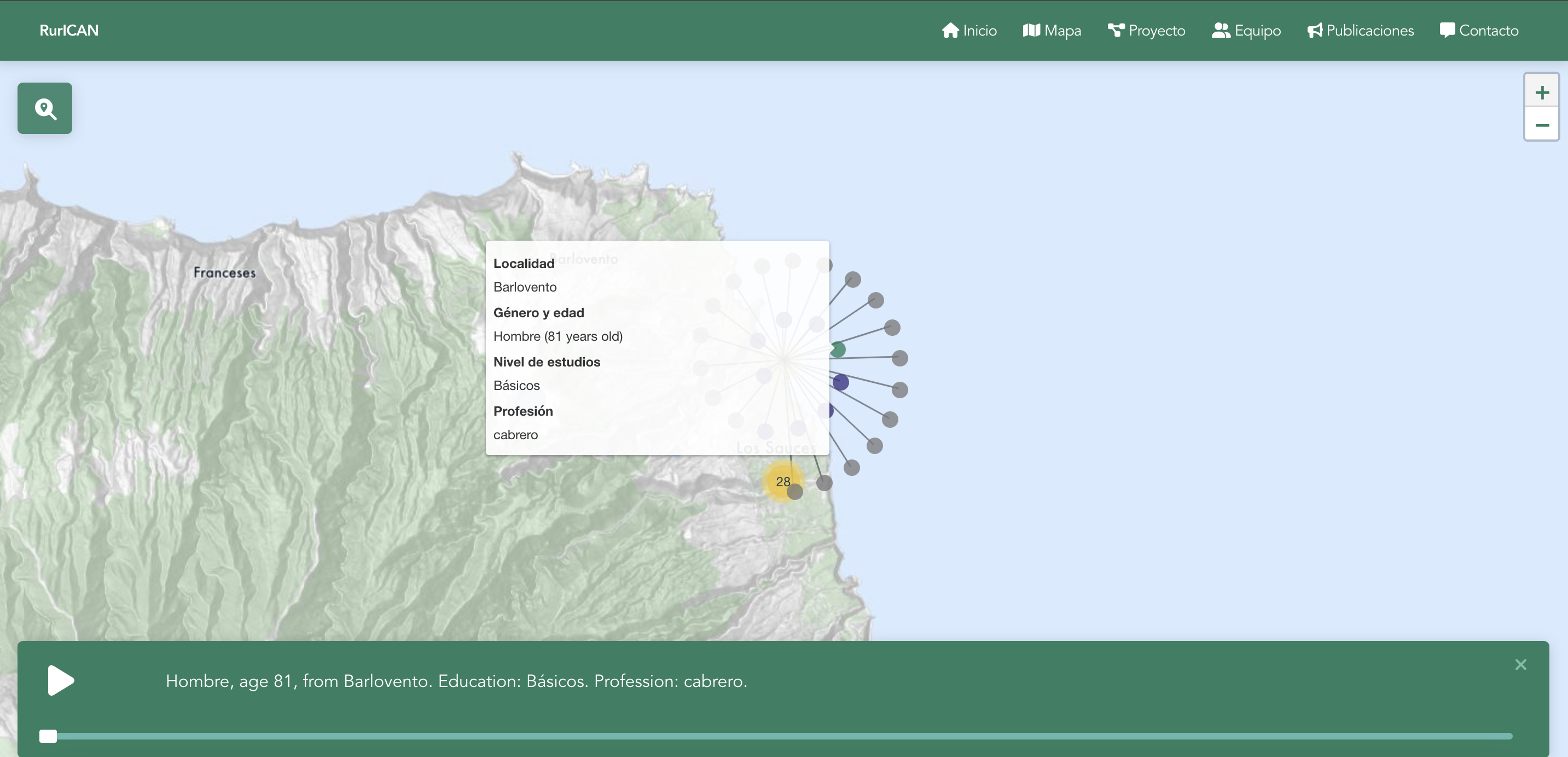Viewport: 1568px width, 757px height.
Task: Open the Mapa page
Action: coord(1052,31)
